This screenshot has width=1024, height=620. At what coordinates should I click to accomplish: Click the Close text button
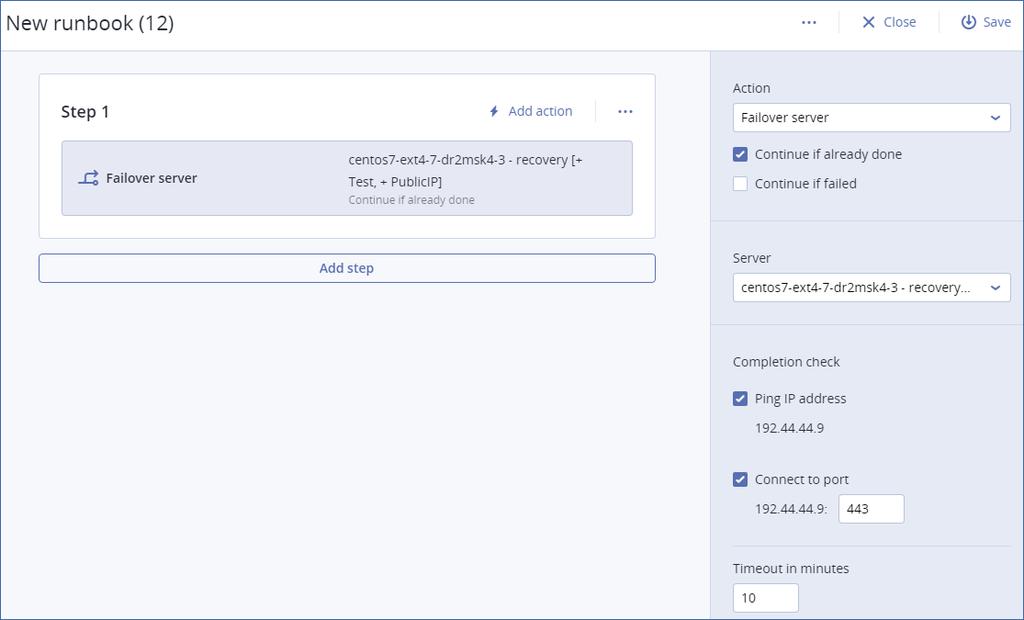(899, 22)
